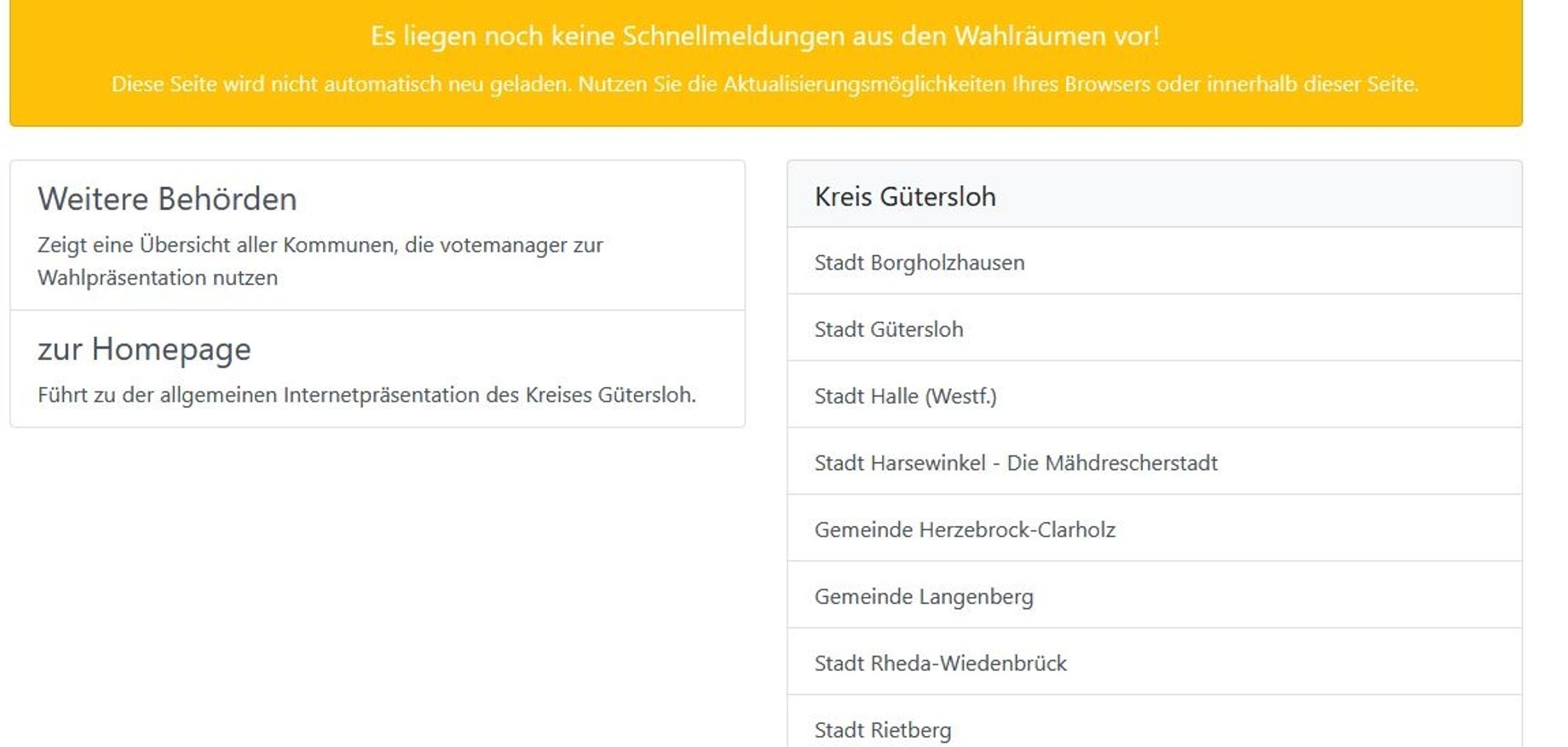Screen dimensions: 1568x747
Task: Click the reload hint text in the banner
Action: [765, 84]
